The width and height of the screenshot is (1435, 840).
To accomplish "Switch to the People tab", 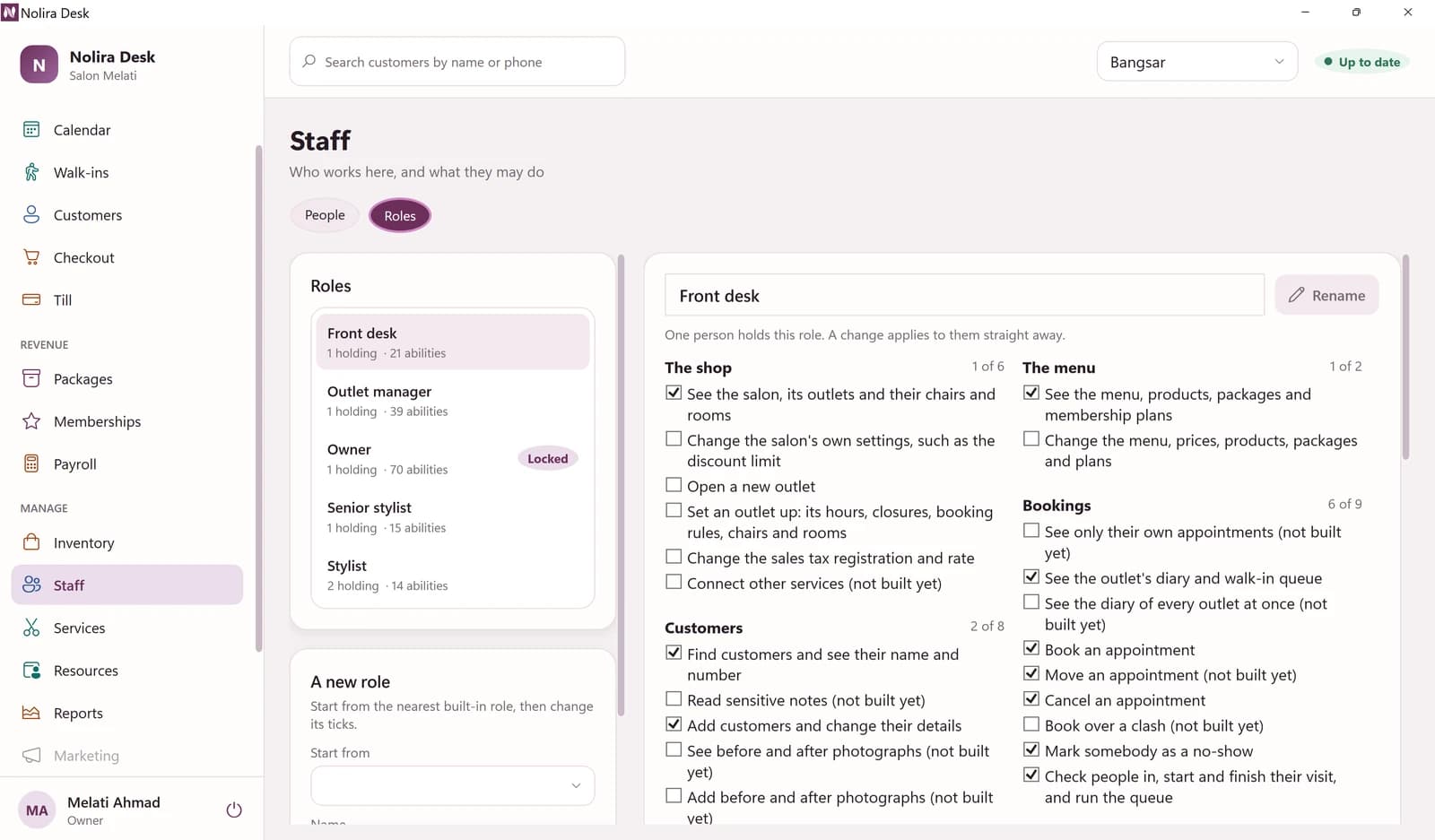I will point(325,215).
